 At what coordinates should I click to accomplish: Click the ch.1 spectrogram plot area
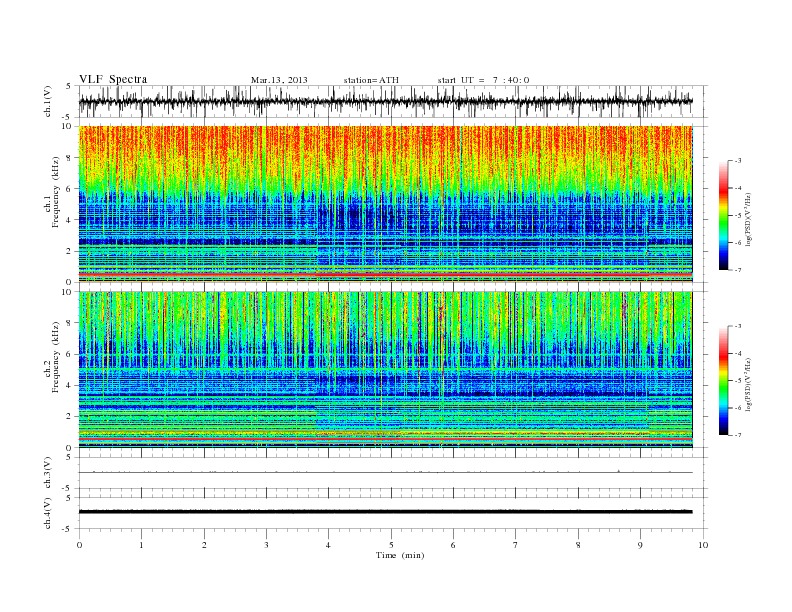click(x=385, y=204)
